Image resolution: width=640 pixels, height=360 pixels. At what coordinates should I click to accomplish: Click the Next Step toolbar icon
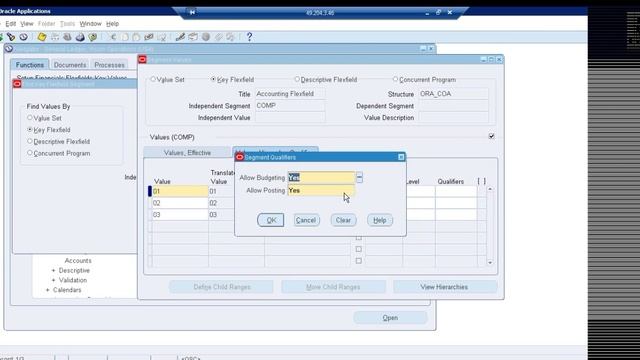[55, 37]
